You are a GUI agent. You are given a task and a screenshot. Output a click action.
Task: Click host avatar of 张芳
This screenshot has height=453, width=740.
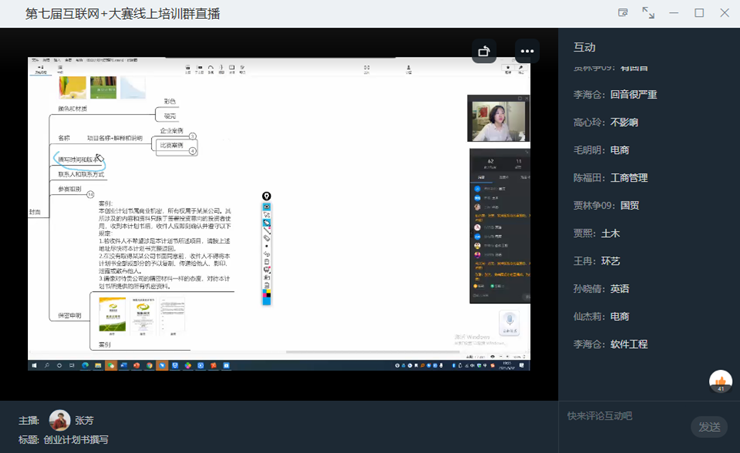60,420
